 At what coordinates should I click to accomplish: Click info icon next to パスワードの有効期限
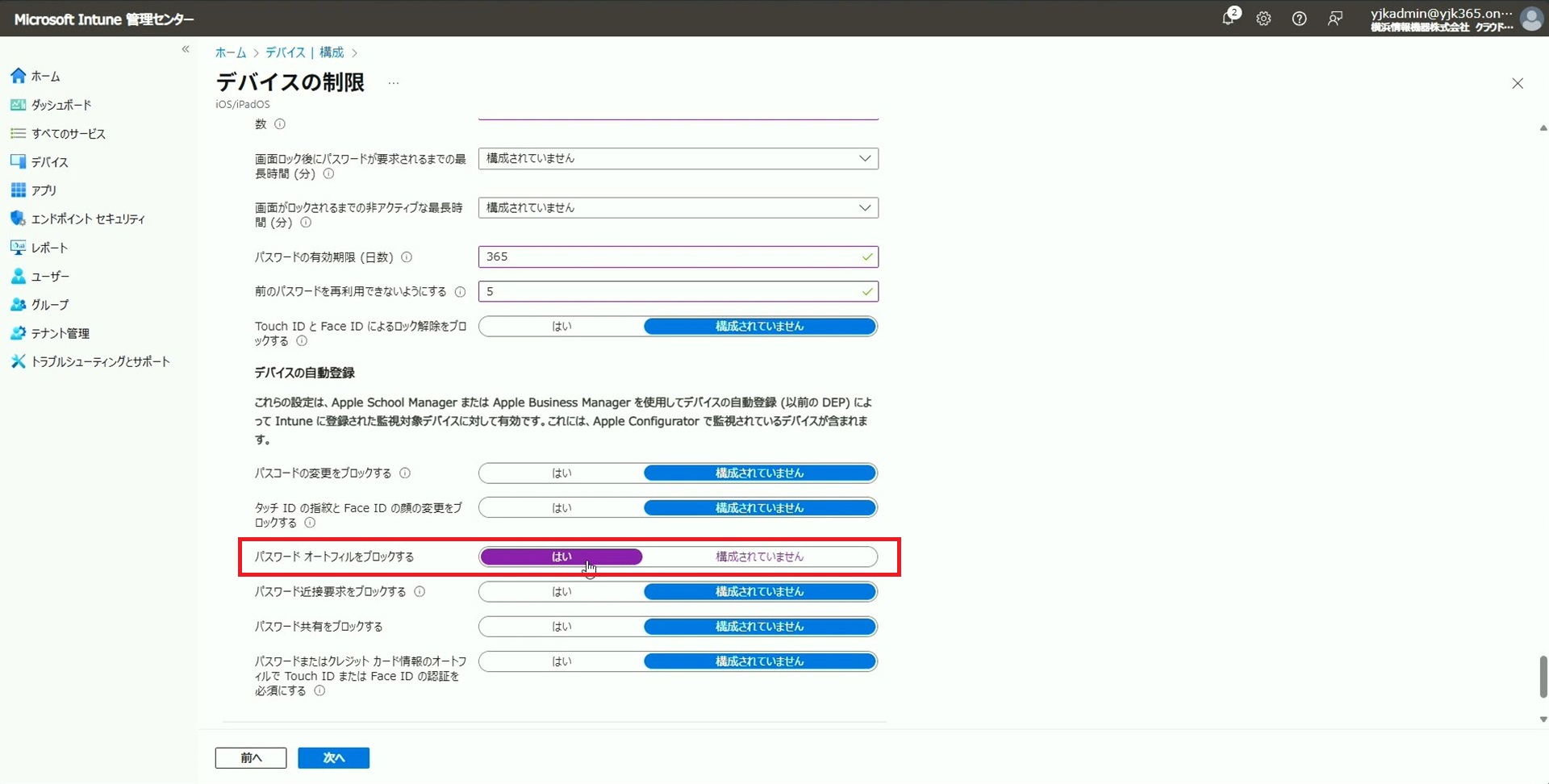(x=407, y=257)
